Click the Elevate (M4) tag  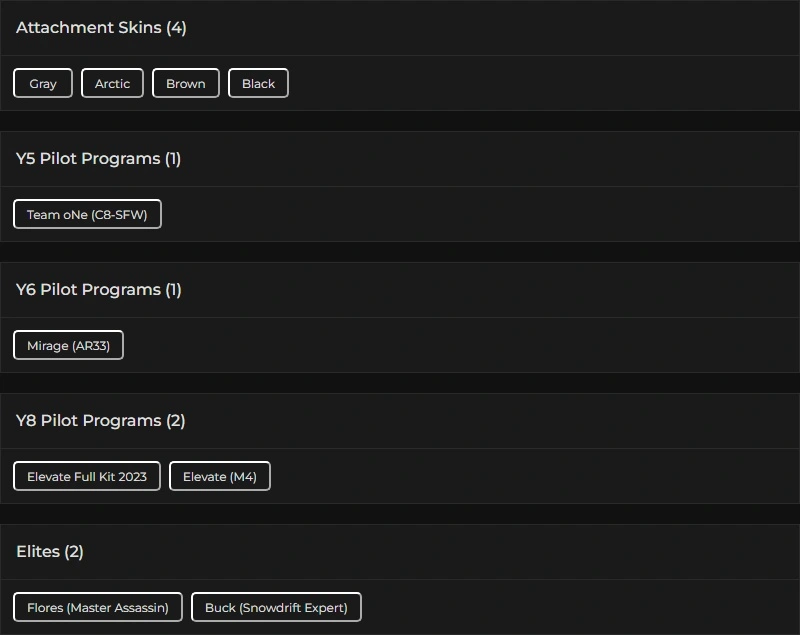pos(220,477)
